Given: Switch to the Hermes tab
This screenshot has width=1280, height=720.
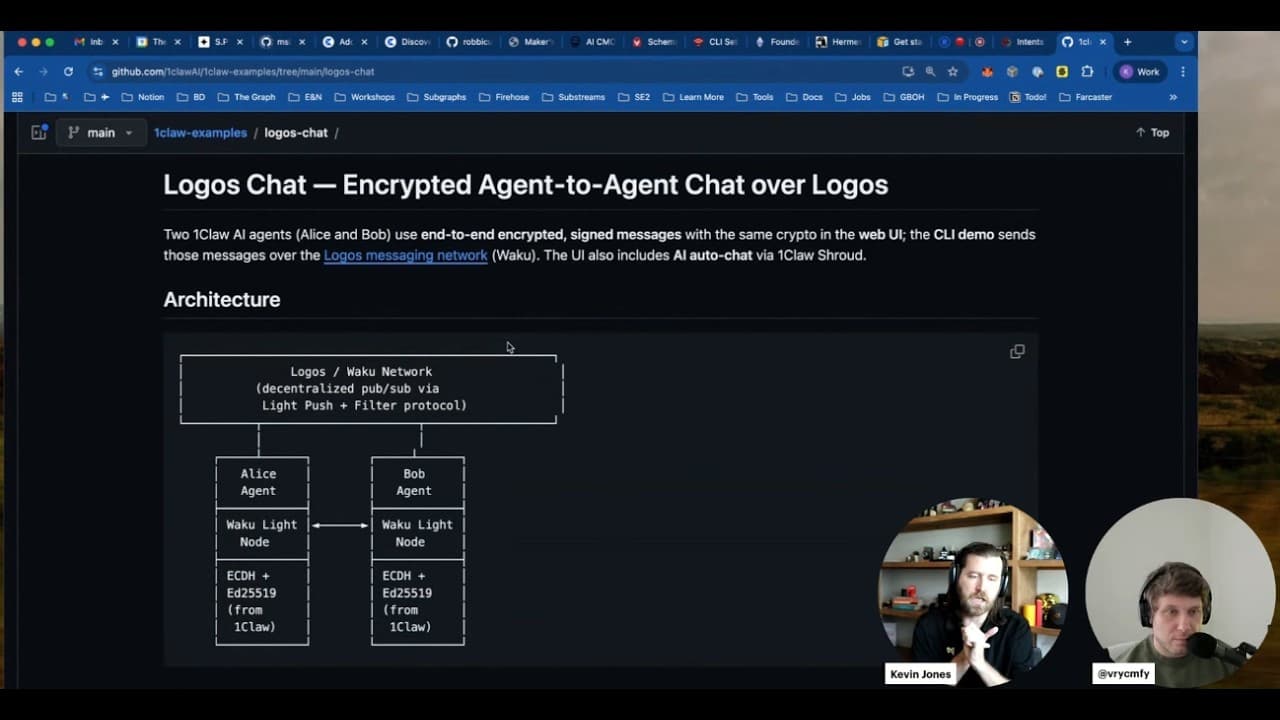Looking at the screenshot, I should pos(838,42).
